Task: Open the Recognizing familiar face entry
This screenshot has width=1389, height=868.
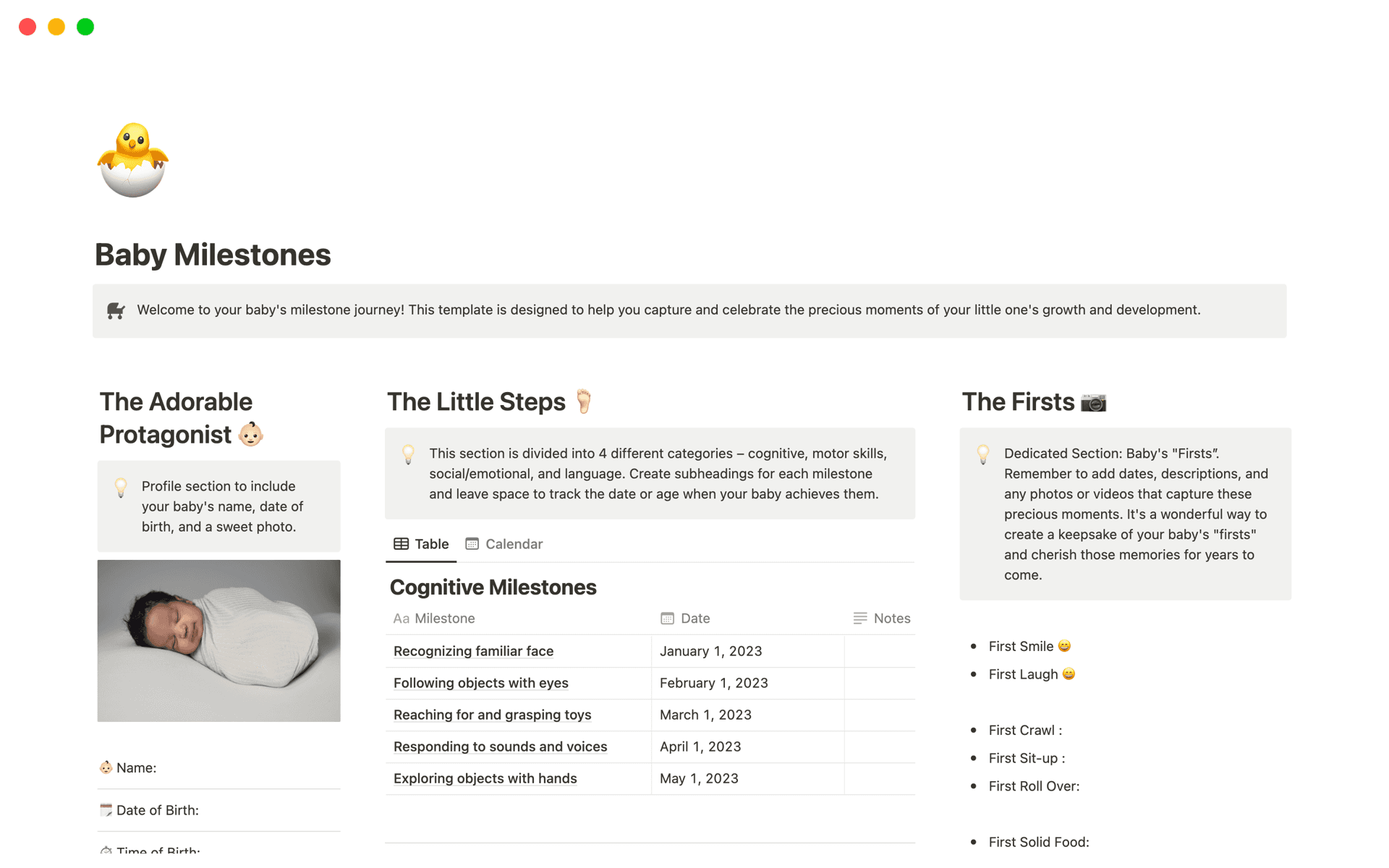Action: coord(473,651)
